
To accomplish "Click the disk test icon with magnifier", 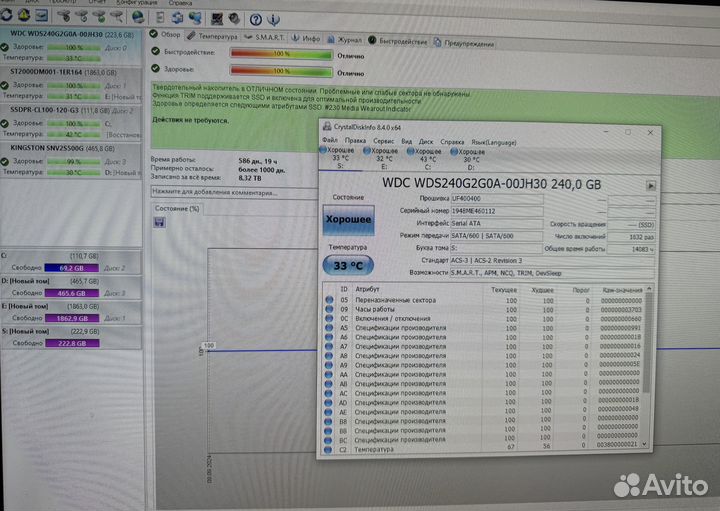I will click(x=118, y=17).
